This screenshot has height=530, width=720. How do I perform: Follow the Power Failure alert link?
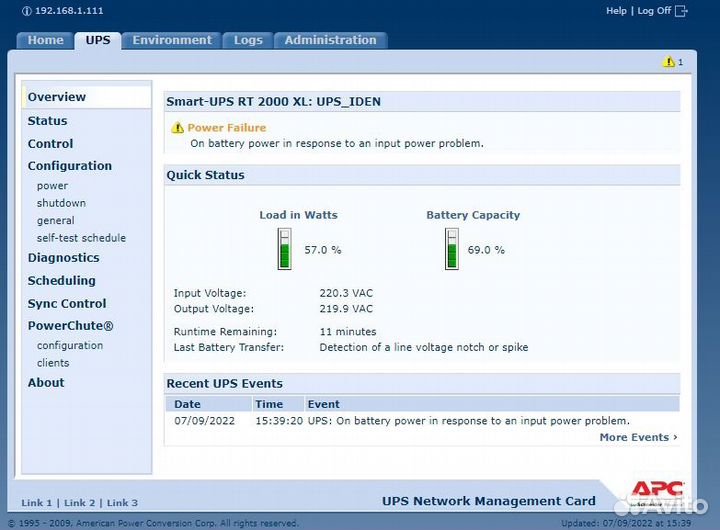(x=227, y=128)
